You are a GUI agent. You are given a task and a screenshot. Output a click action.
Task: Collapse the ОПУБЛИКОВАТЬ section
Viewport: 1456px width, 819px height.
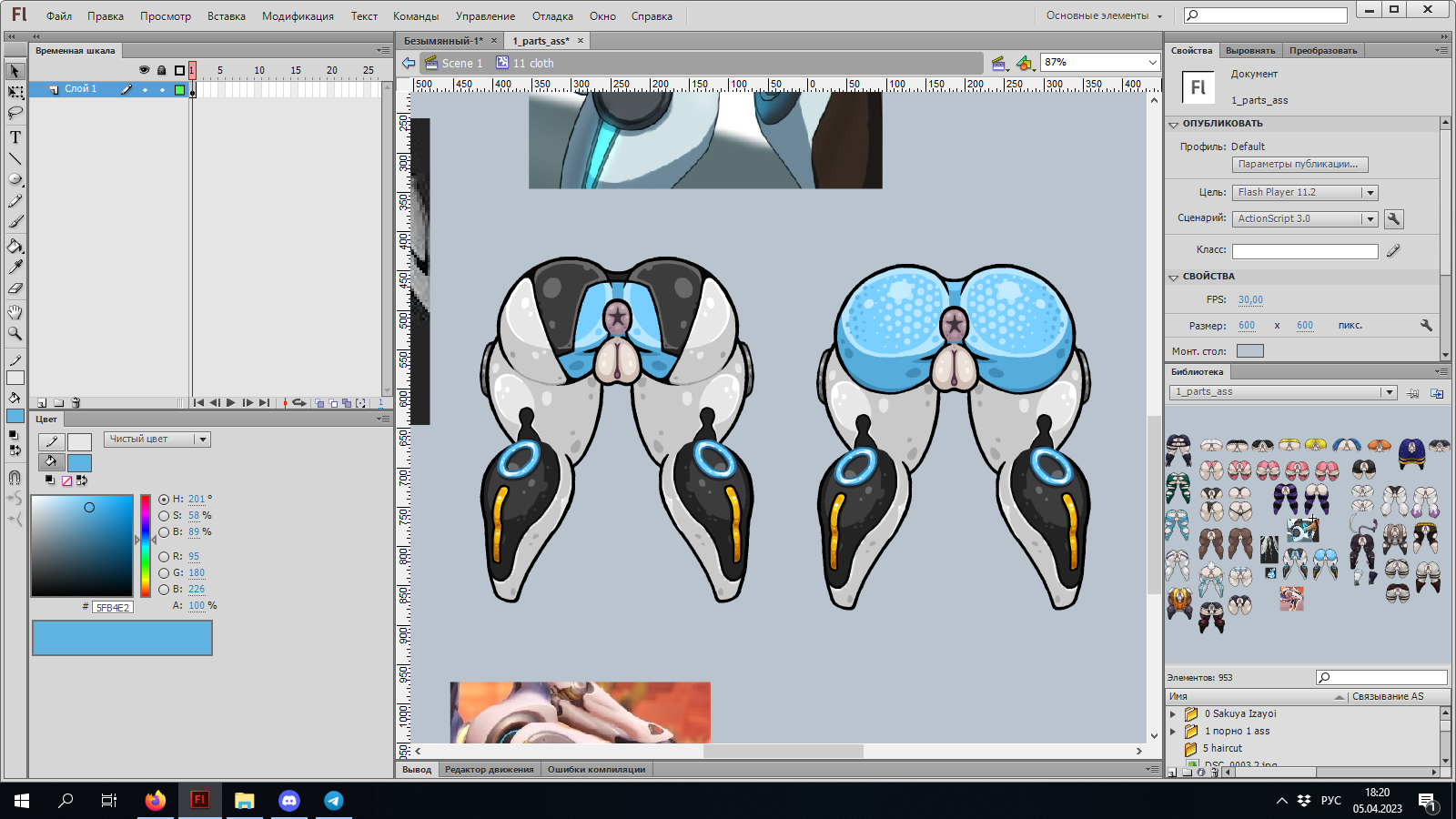pyautogui.click(x=1174, y=124)
